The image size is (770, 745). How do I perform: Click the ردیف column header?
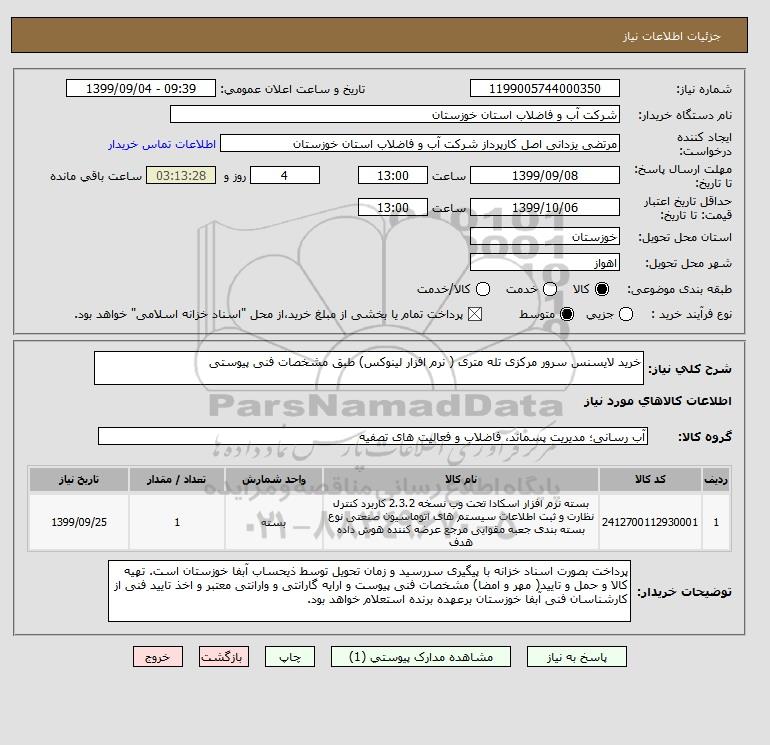[x=716, y=479]
